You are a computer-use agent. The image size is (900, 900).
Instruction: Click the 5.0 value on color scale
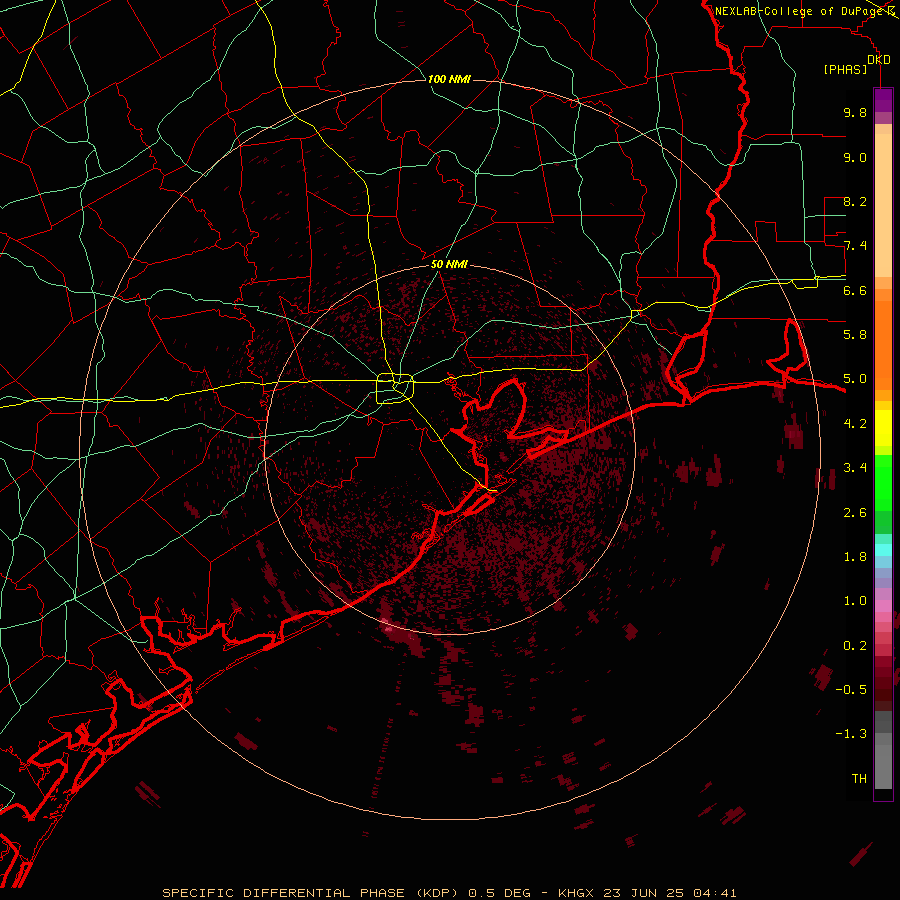coord(855,379)
